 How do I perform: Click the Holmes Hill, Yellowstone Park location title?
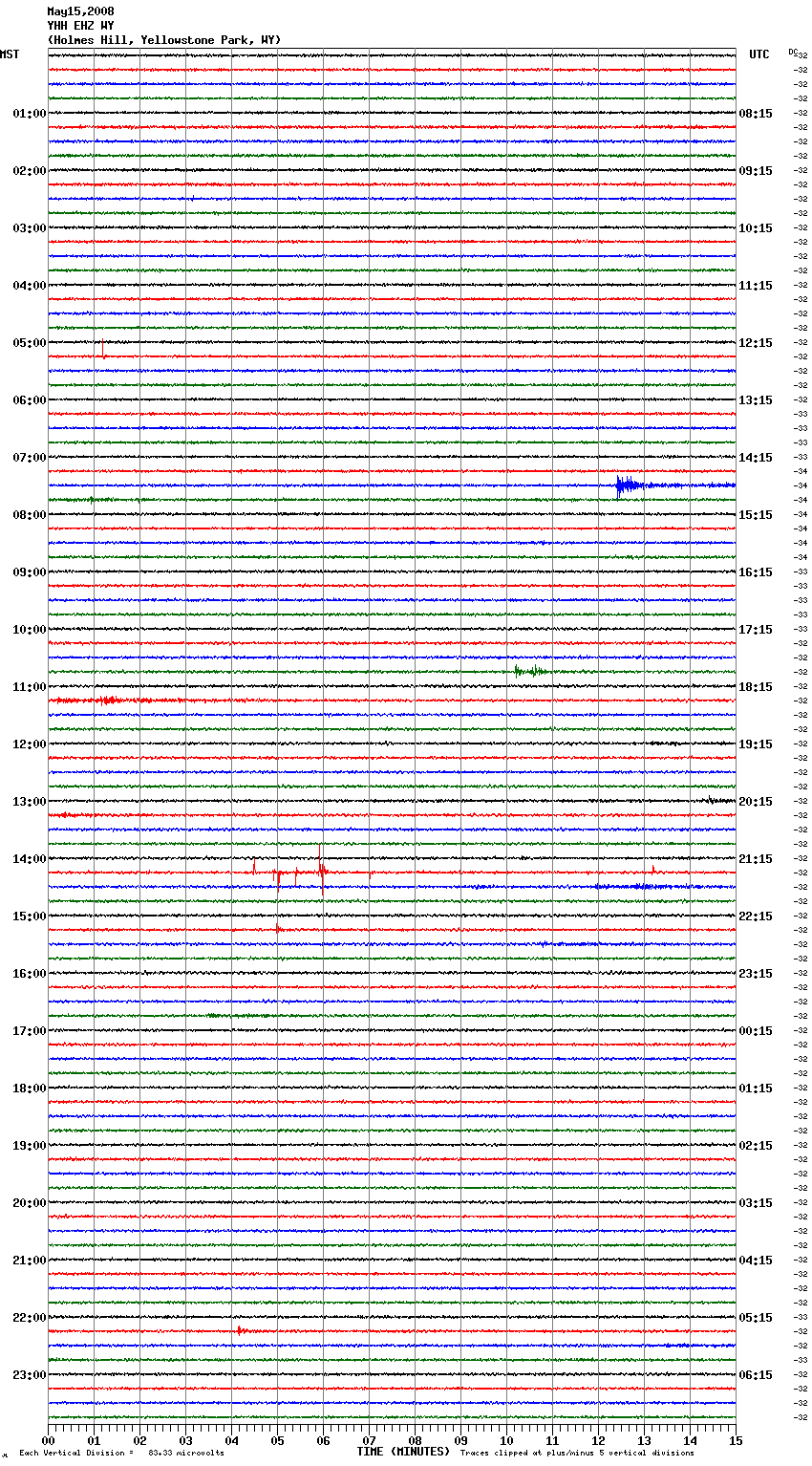[x=164, y=40]
